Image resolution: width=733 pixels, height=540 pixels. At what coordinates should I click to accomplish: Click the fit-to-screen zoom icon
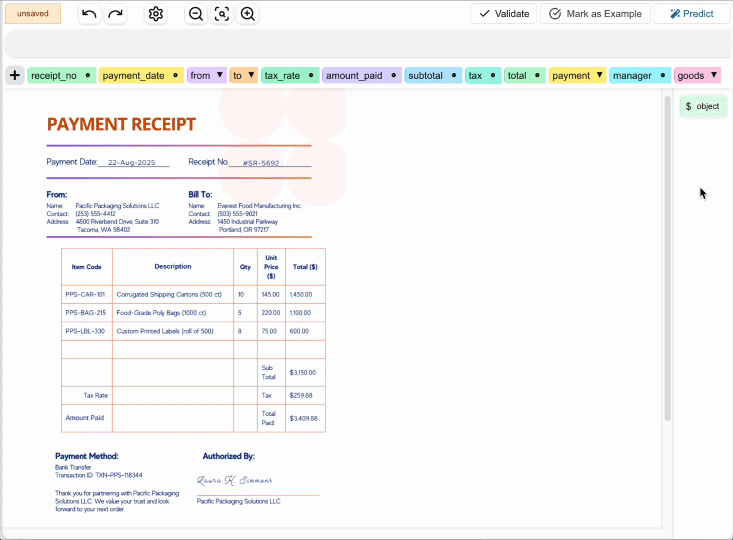pyautogui.click(x=222, y=14)
